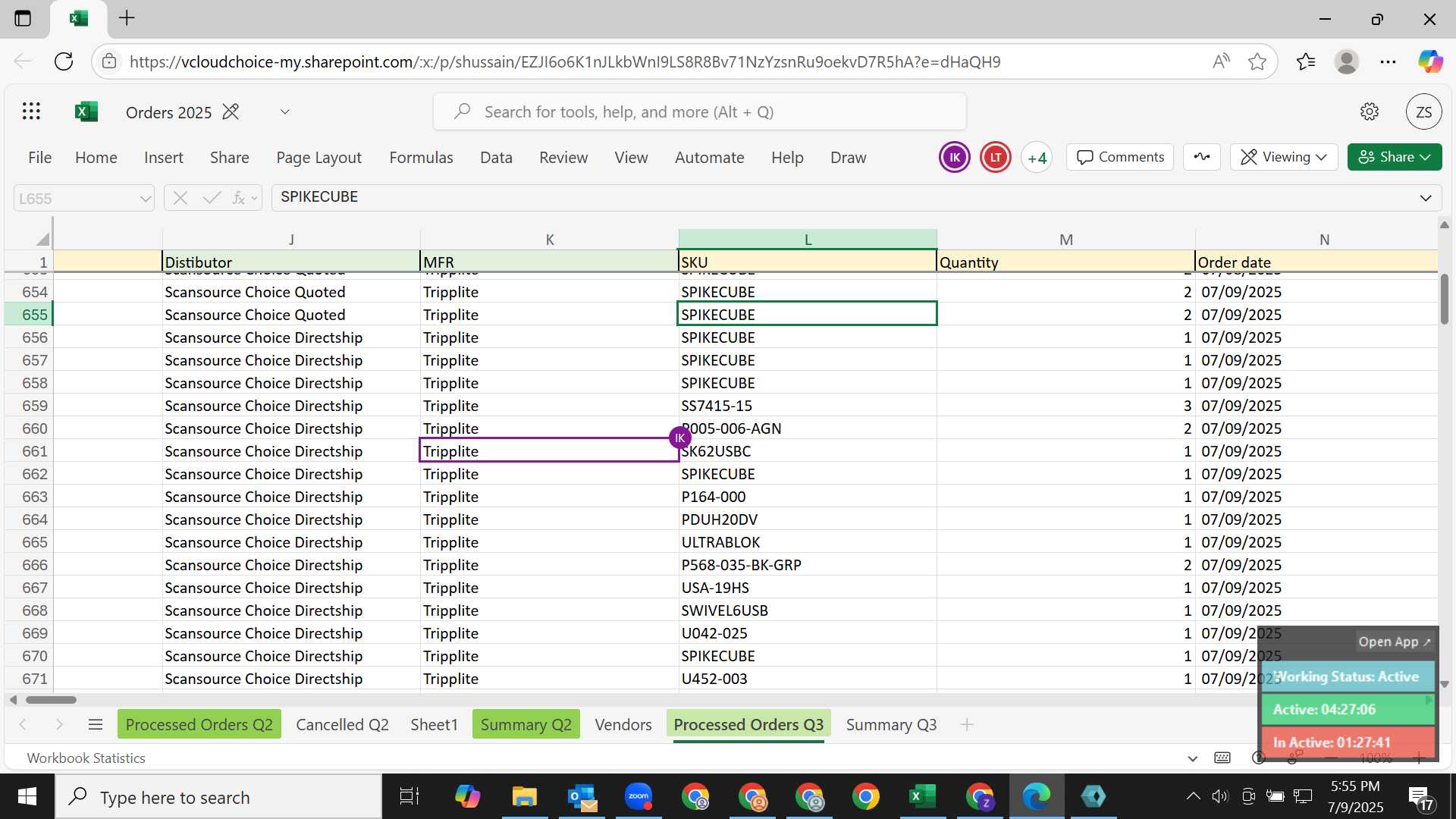Open the Automate ribbon tab

click(709, 157)
